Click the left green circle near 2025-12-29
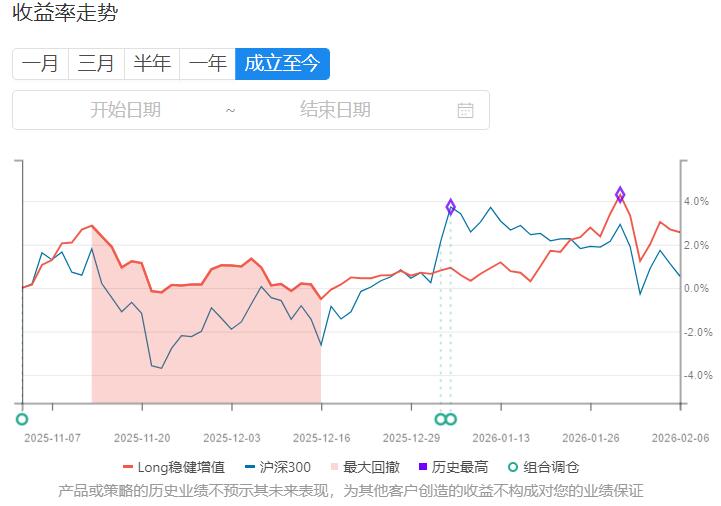 click(440, 419)
